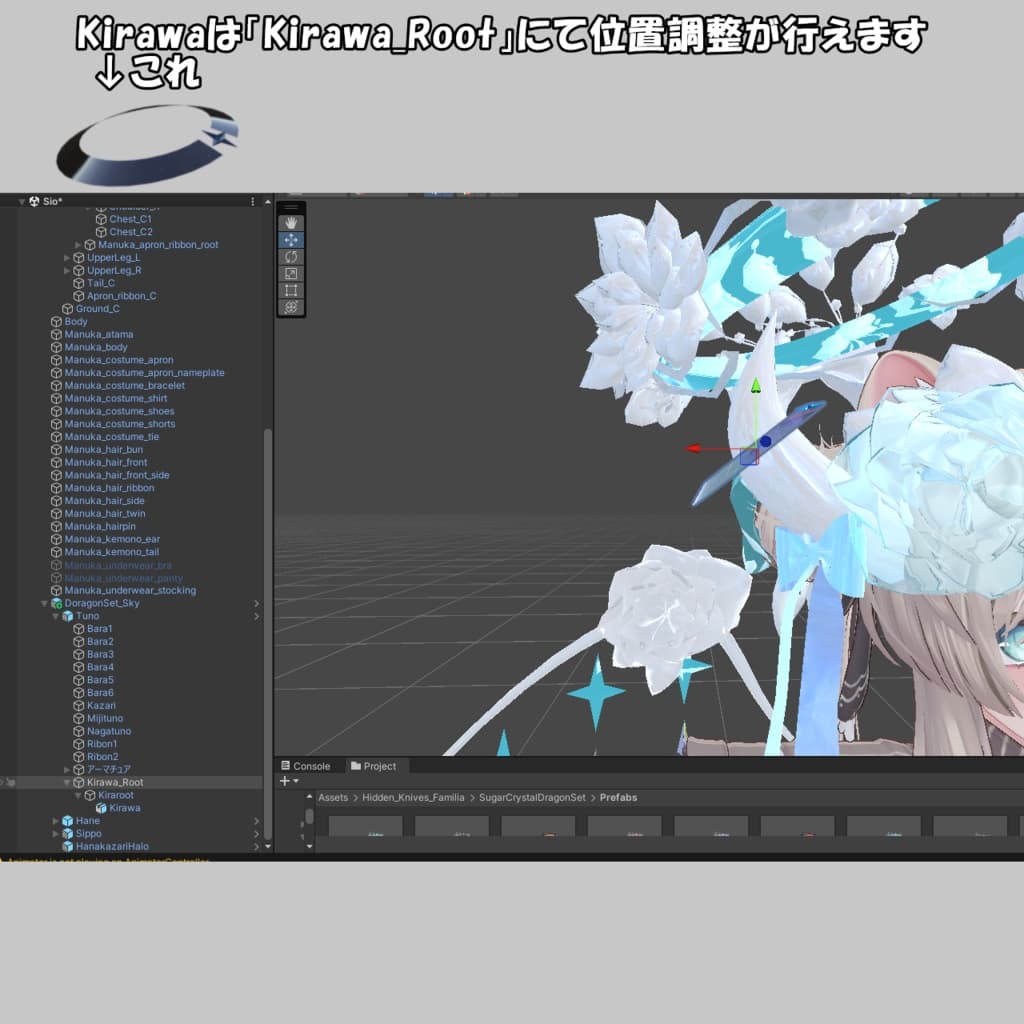
Task: Select the Kiraroot object
Action: point(116,795)
